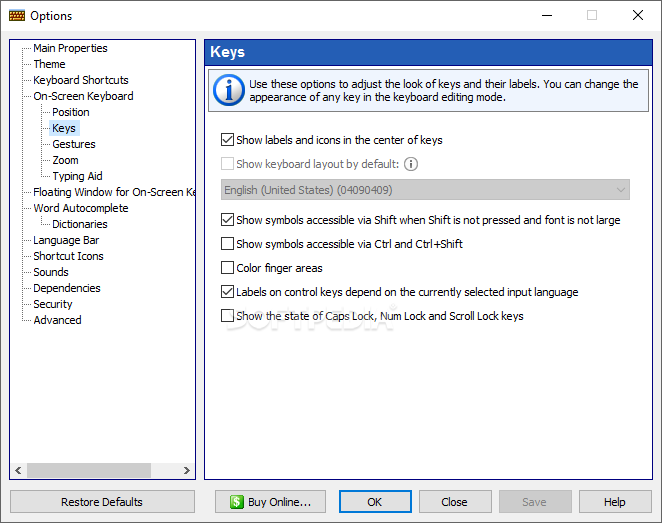The image size is (662, 523).
Task: Click the Buy Online button
Action: coord(270,502)
